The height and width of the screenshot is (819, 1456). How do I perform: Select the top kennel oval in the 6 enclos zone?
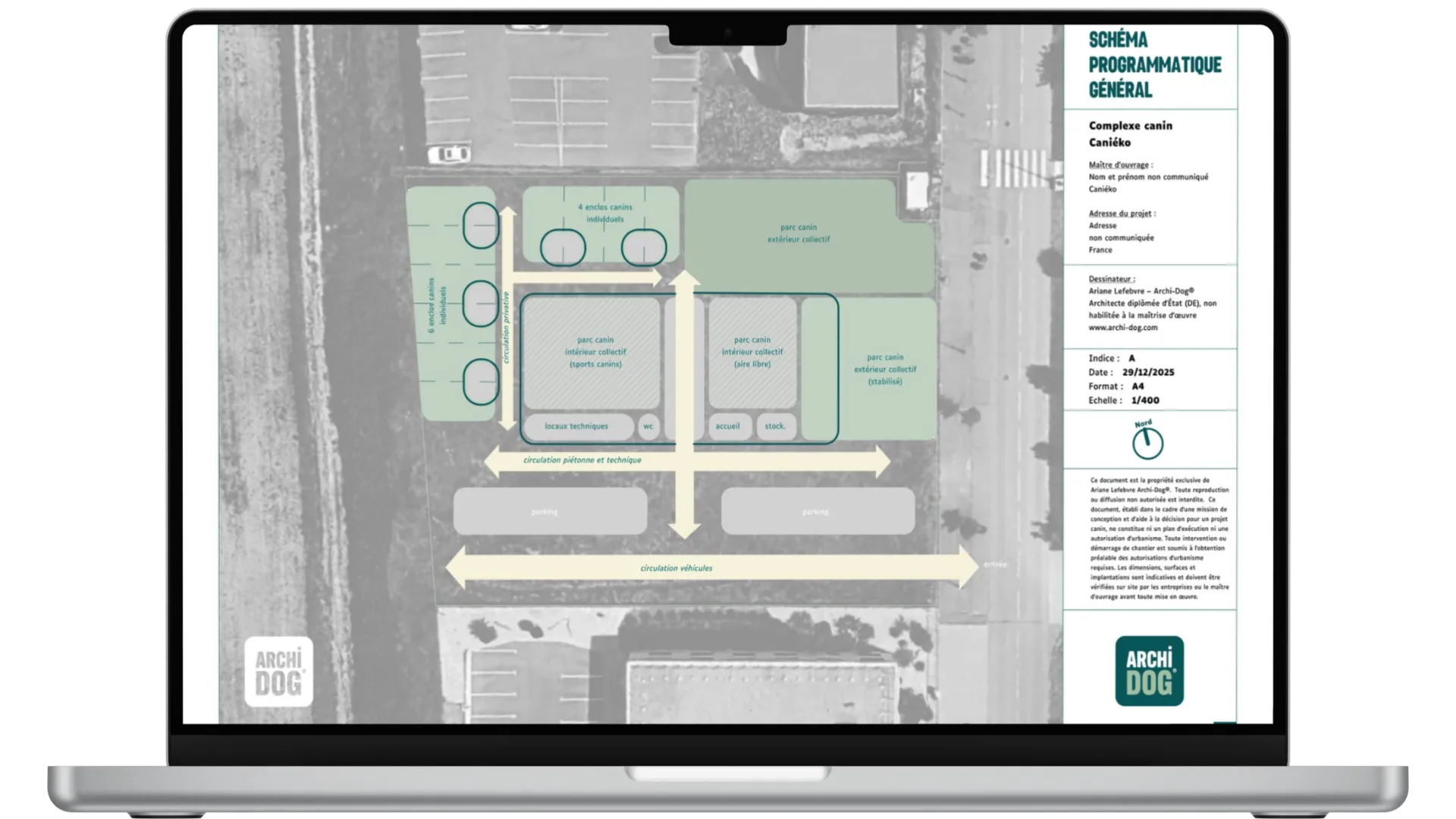click(480, 225)
